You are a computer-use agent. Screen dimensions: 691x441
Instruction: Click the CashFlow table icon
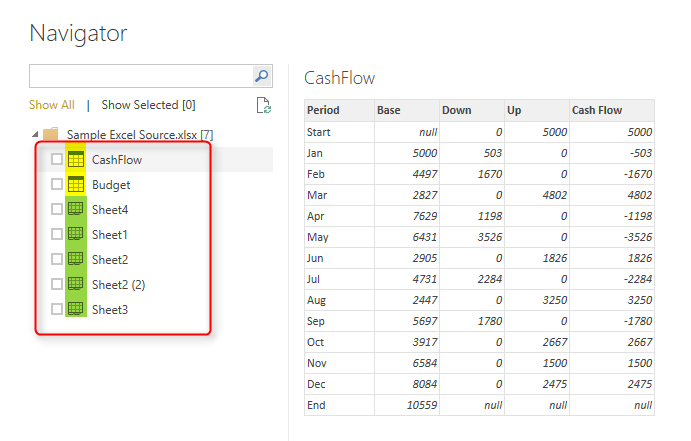pyautogui.click(x=76, y=159)
